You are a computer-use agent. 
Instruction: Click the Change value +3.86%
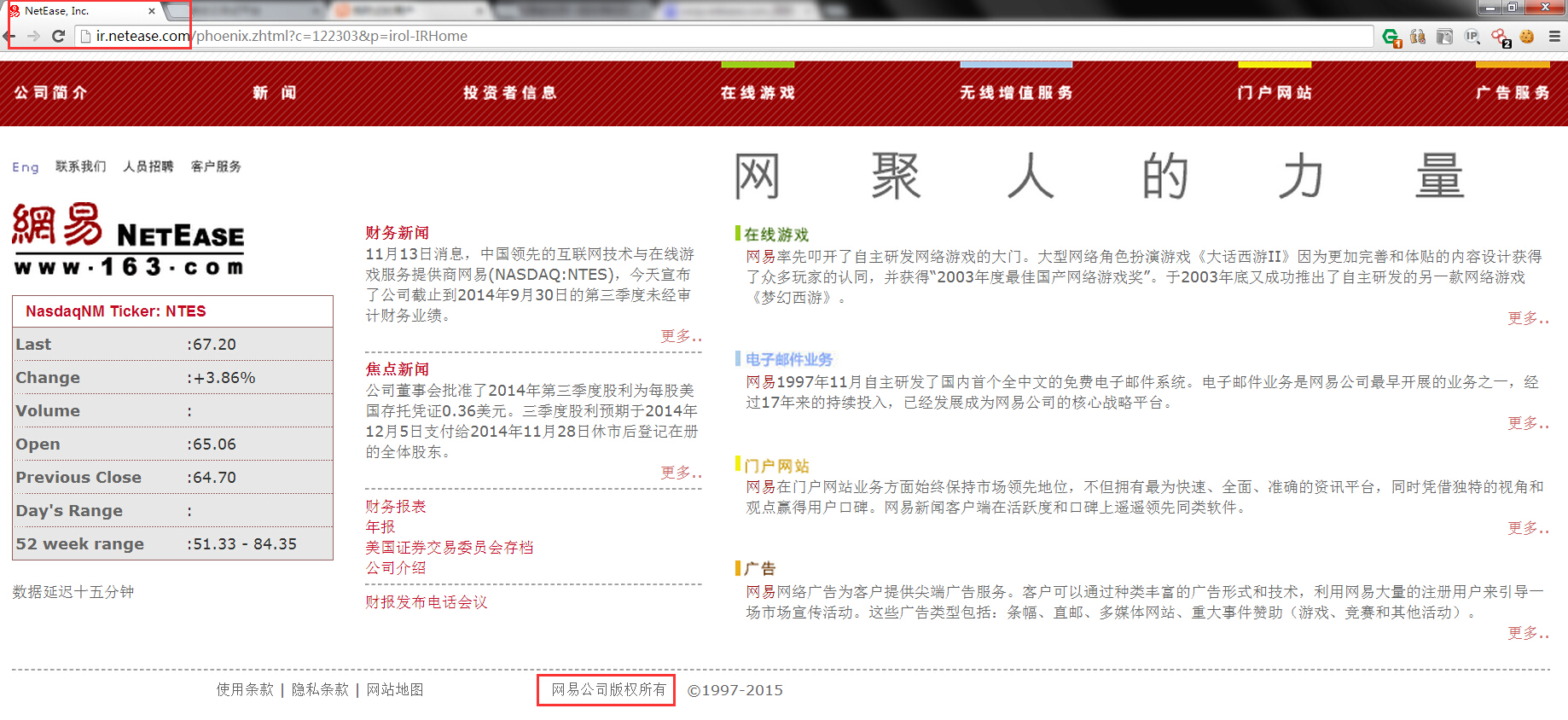pyautogui.click(x=224, y=378)
